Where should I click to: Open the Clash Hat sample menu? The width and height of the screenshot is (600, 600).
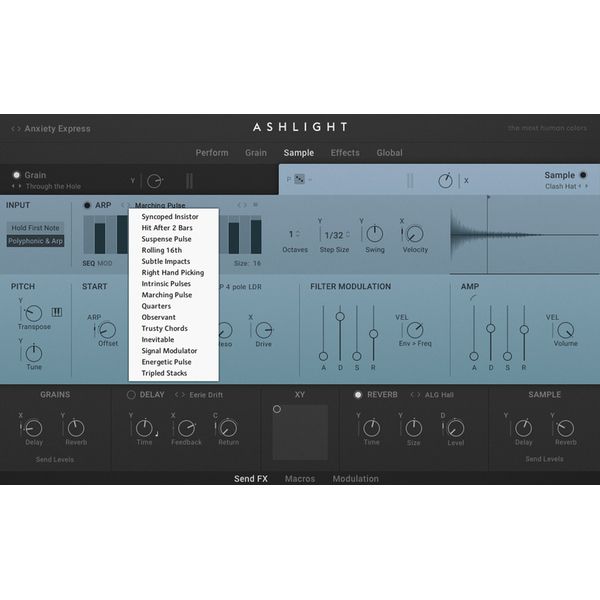pos(561,186)
